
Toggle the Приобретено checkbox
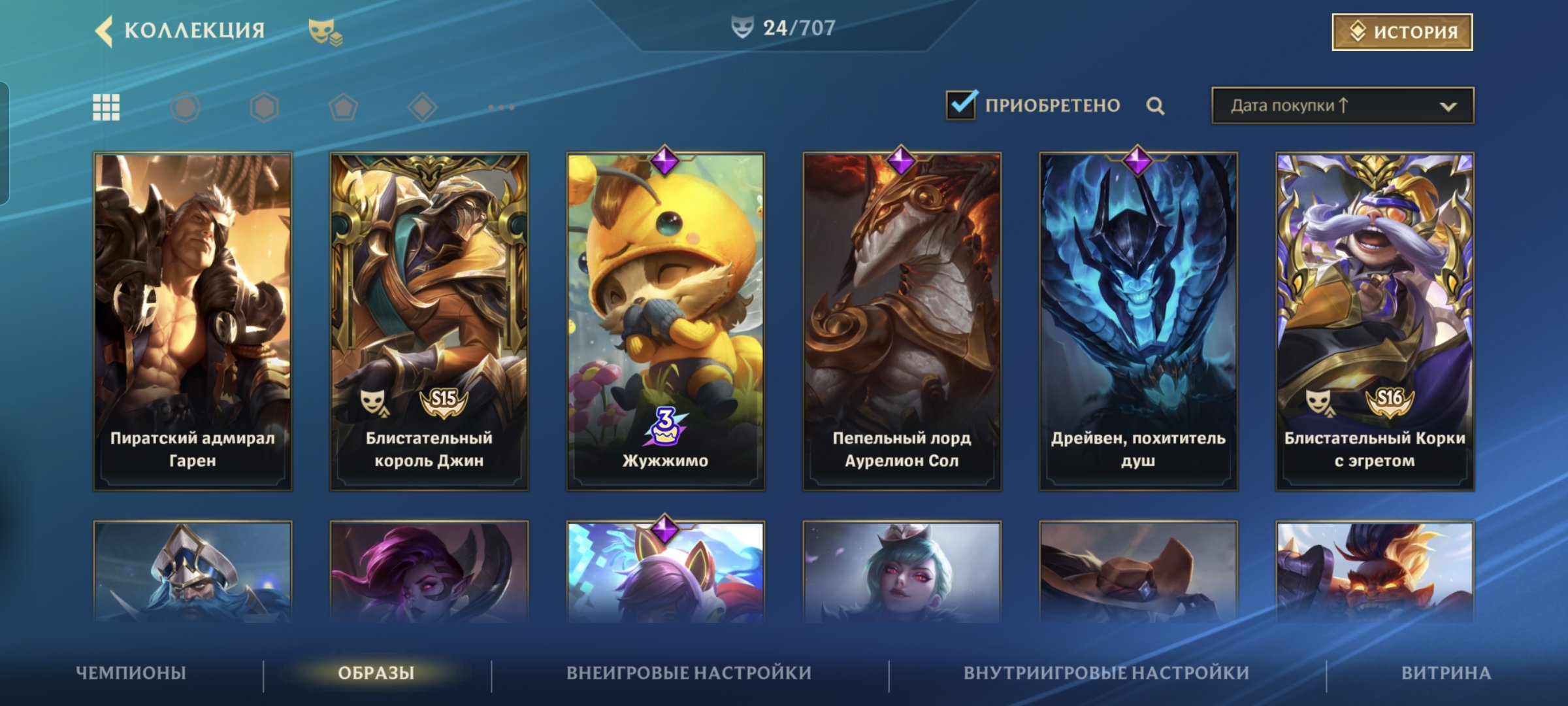tap(961, 105)
